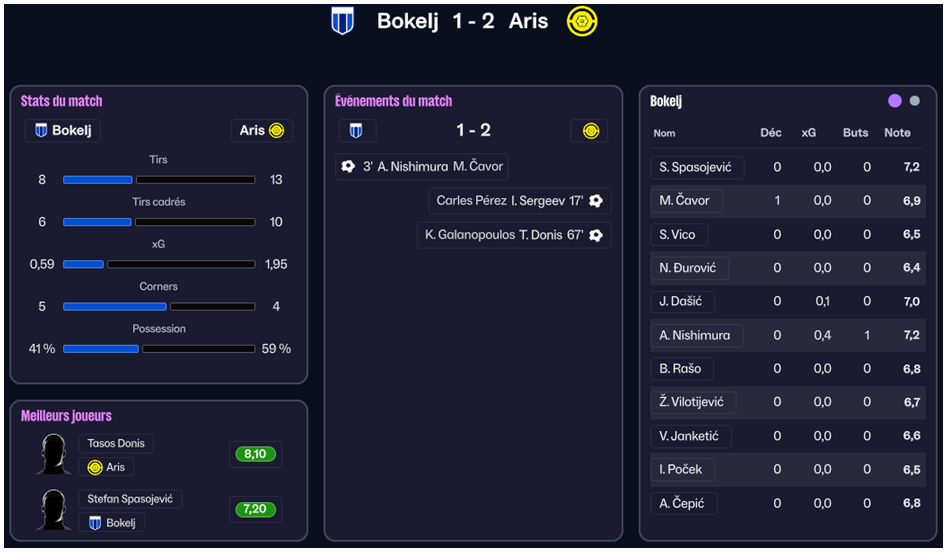Click the goal ball icon beside Nishimura's 3' goal
The height and width of the screenshot is (552, 947).
pos(348,167)
